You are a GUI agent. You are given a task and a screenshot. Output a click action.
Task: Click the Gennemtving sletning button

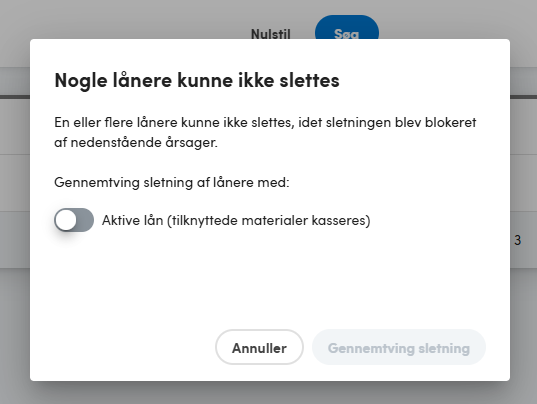399,347
